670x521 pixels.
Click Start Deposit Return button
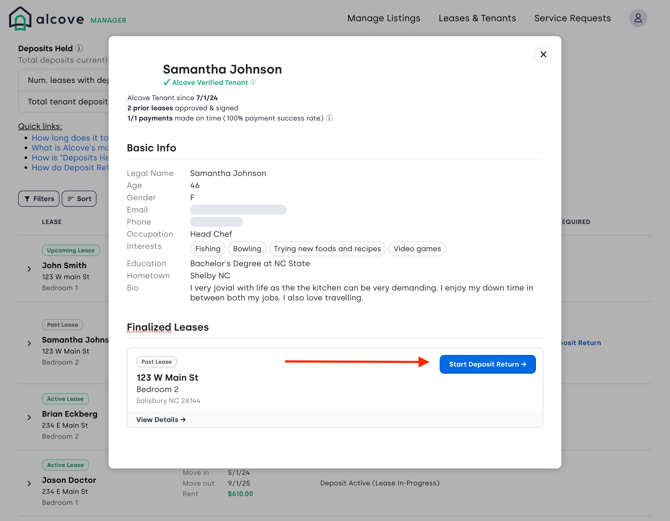[x=487, y=364]
